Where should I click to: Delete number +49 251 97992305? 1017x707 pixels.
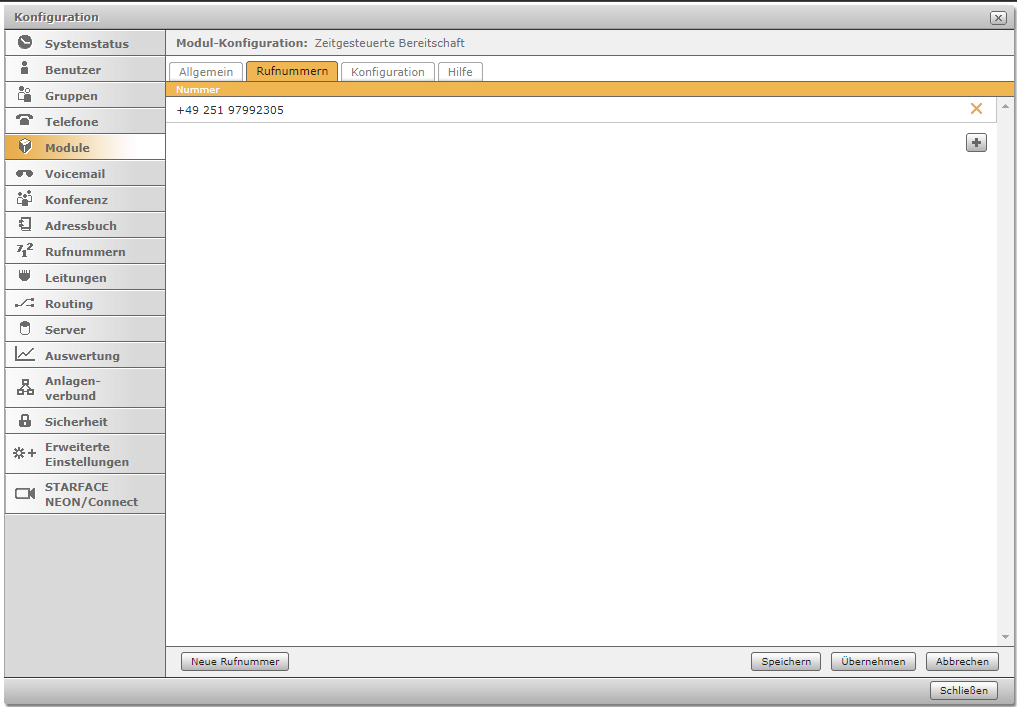click(976, 109)
